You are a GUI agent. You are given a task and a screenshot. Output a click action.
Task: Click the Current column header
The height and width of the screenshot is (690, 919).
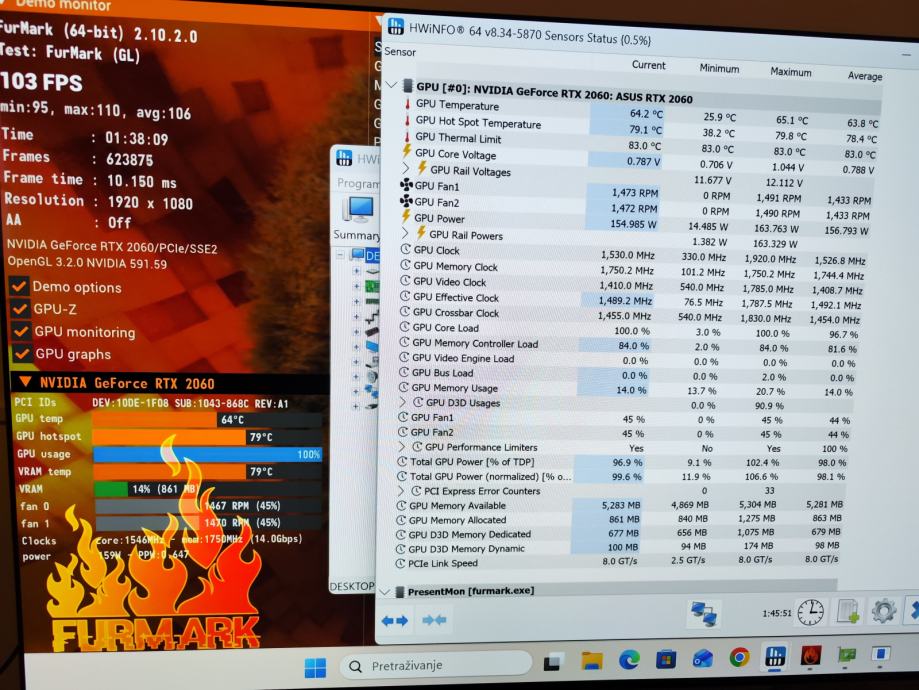(x=648, y=64)
